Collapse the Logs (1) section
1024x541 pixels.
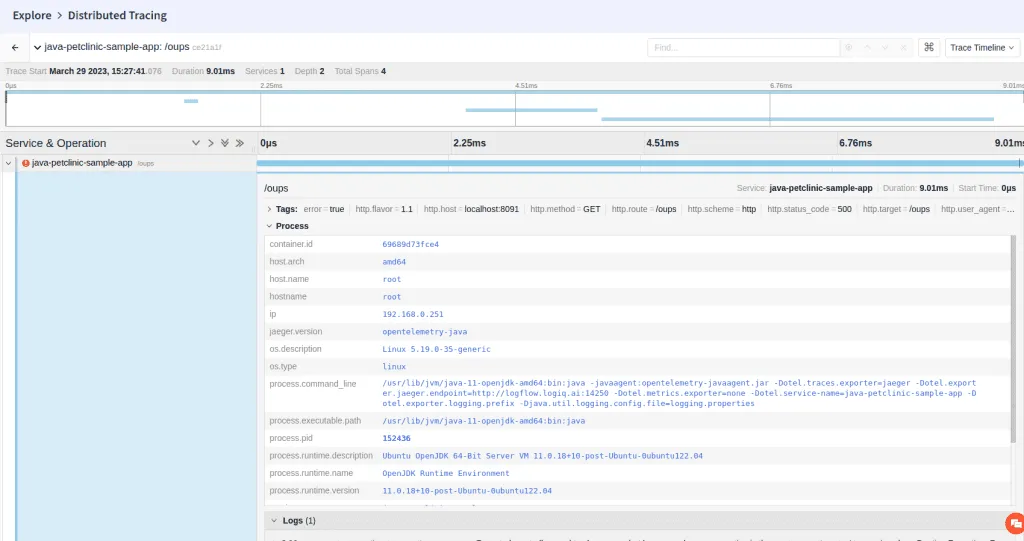(272, 521)
